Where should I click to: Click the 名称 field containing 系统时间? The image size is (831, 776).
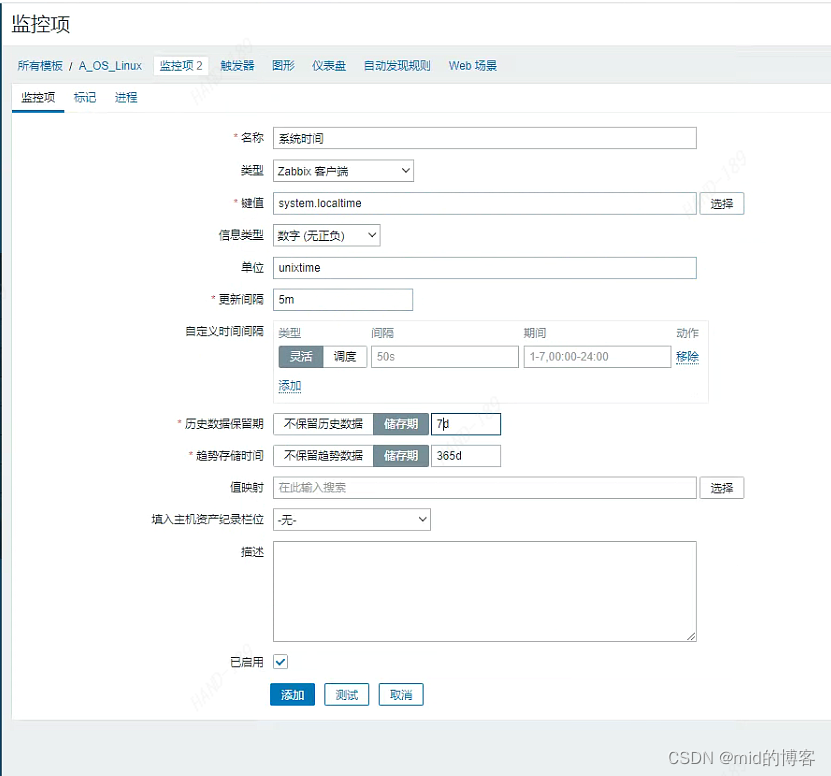484,138
